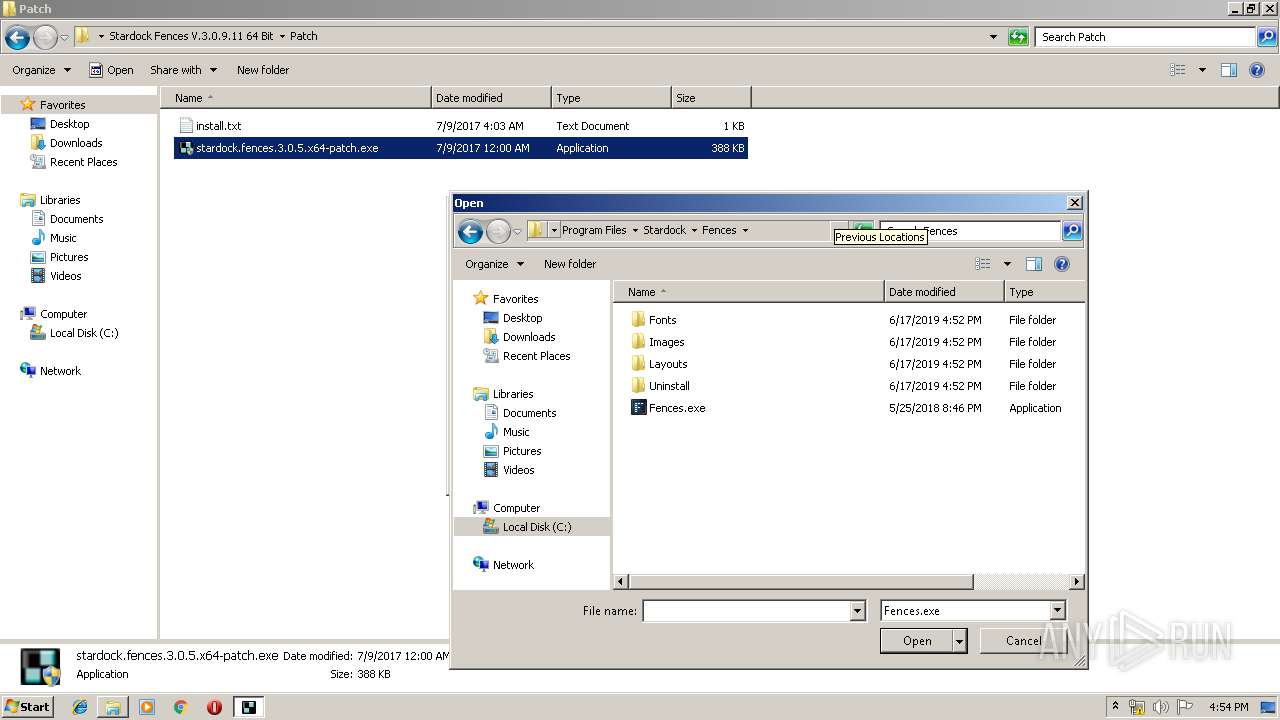Sort by Name column in Open dialog
1280x720 pixels.
(x=749, y=292)
